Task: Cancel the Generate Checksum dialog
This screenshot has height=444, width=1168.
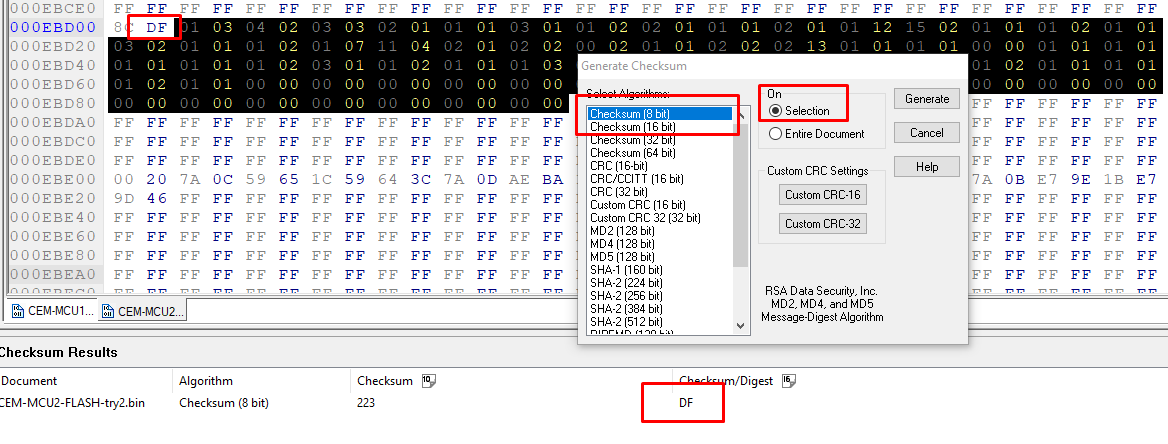Action: (926, 133)
